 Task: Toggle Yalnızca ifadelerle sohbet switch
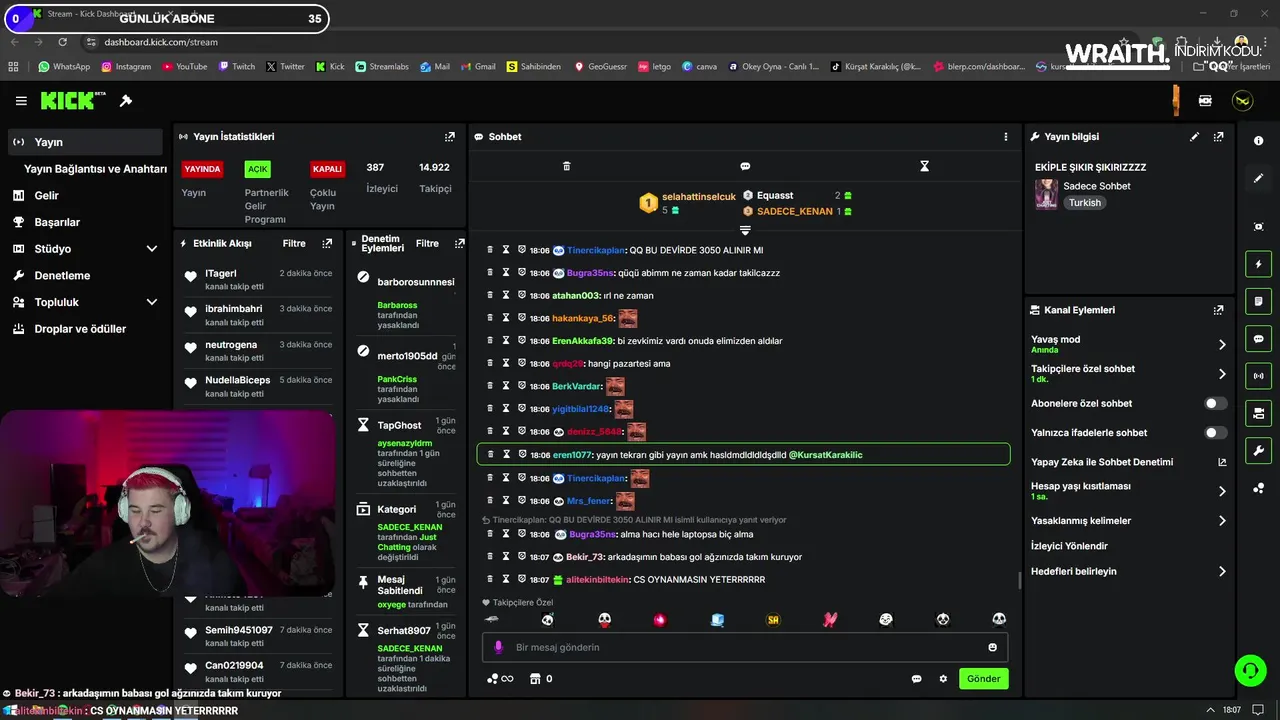pos(1215,433)
